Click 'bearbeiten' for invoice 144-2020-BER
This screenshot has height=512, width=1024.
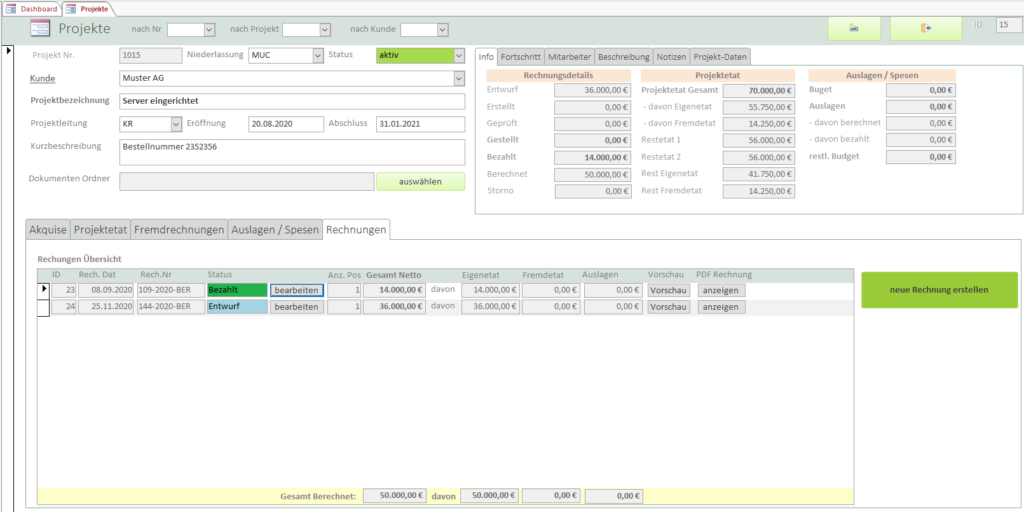pos(297,307)
